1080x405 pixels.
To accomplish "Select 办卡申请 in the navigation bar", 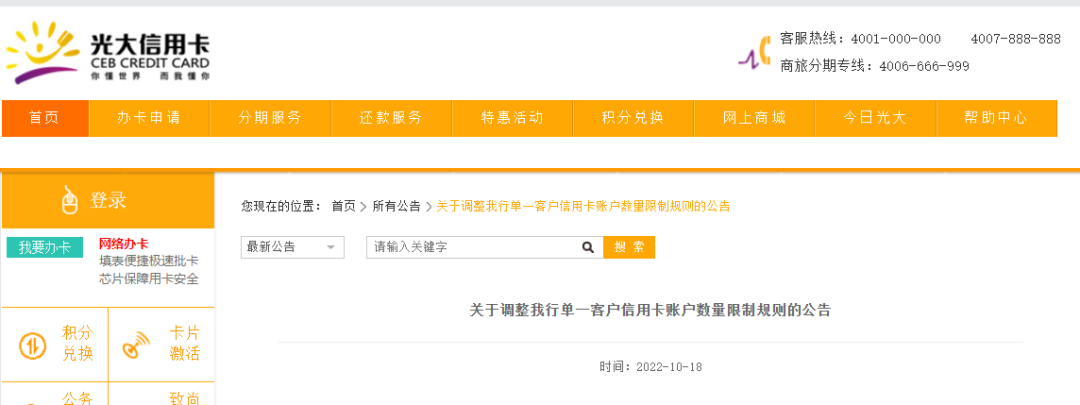I will click(149, 118).
